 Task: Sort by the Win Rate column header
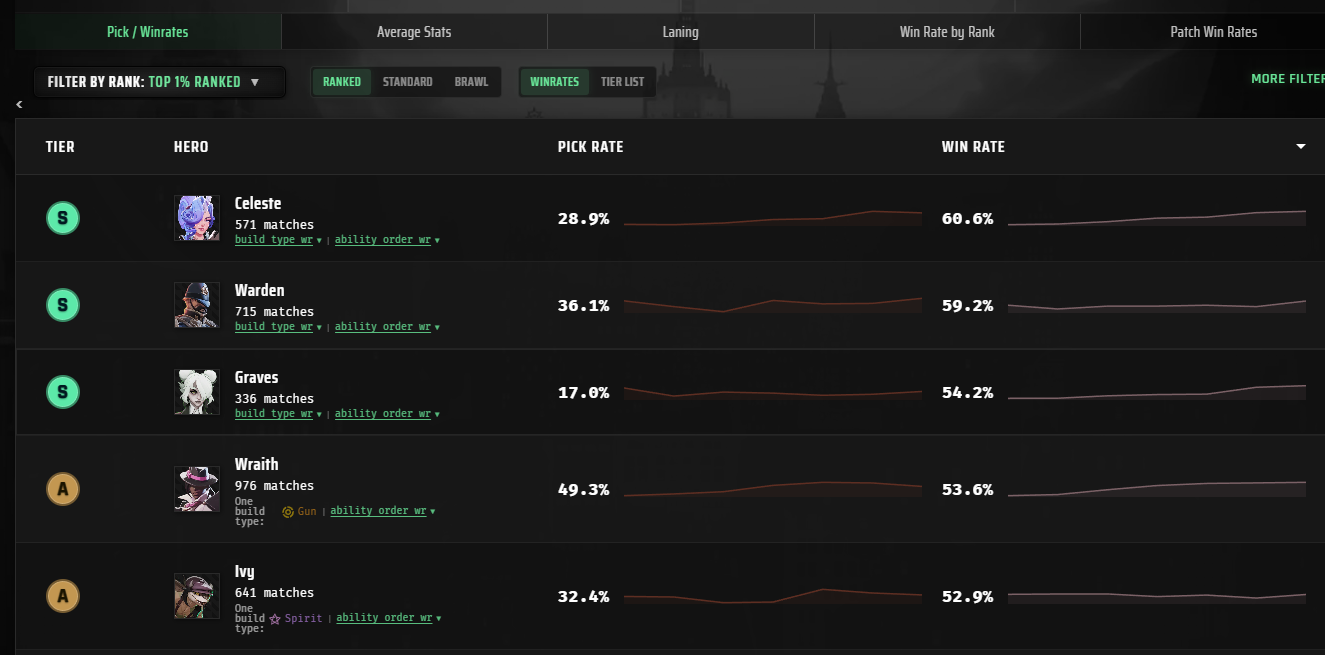coord(973,147)
